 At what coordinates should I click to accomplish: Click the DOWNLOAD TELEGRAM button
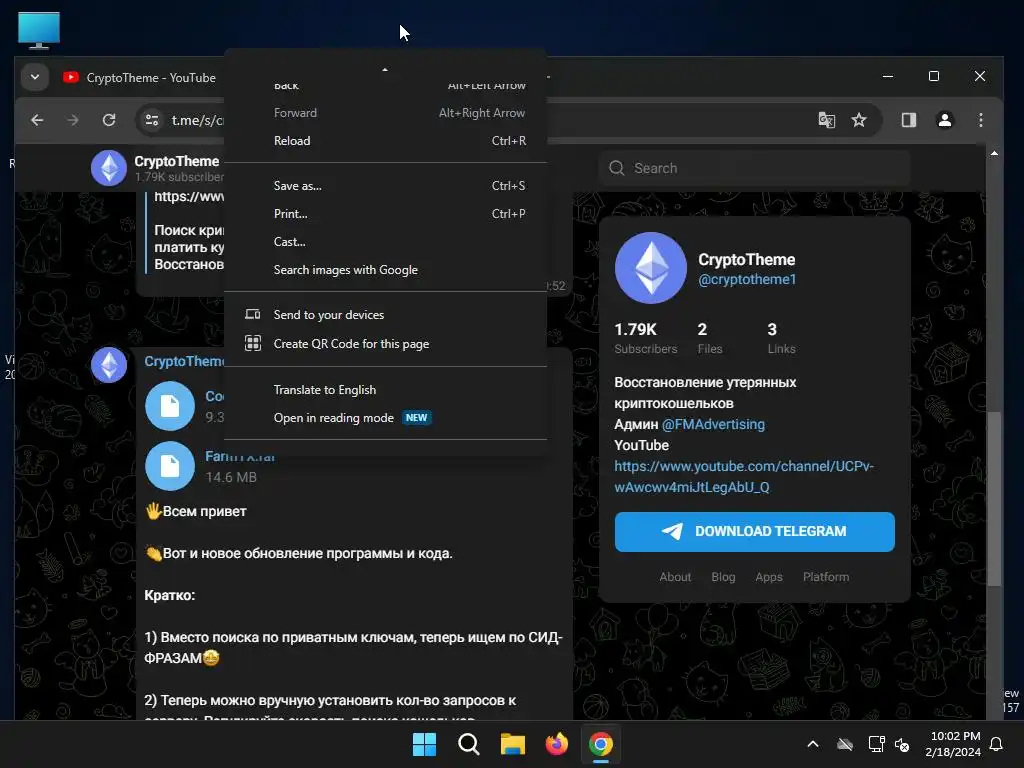pyautogui.click(x=754, y=532)
